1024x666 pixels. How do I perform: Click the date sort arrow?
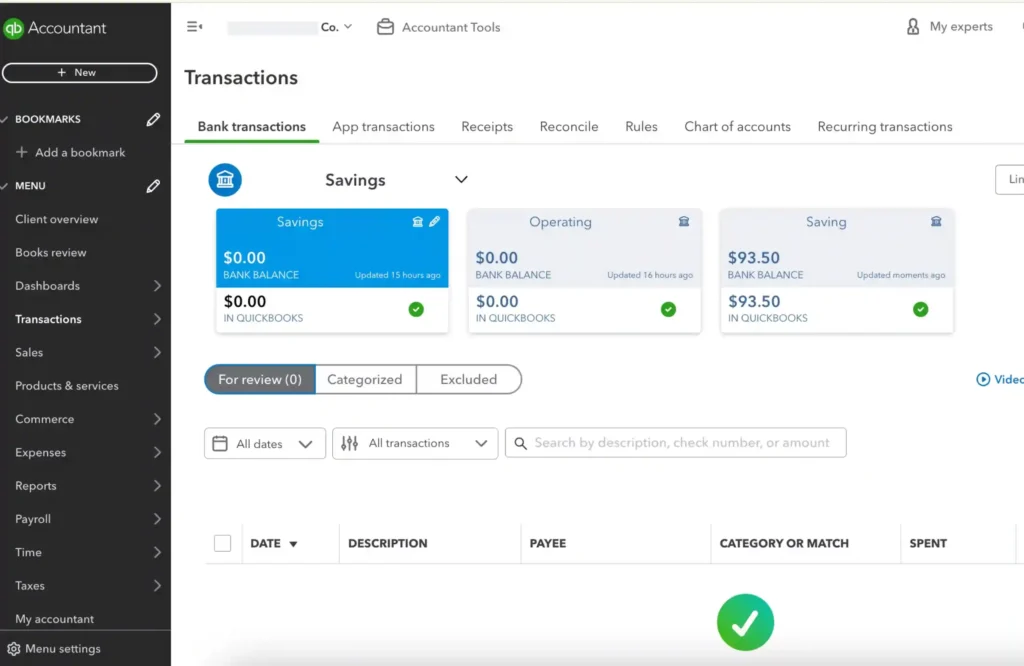pyautogui.click(x=293, y=544)
